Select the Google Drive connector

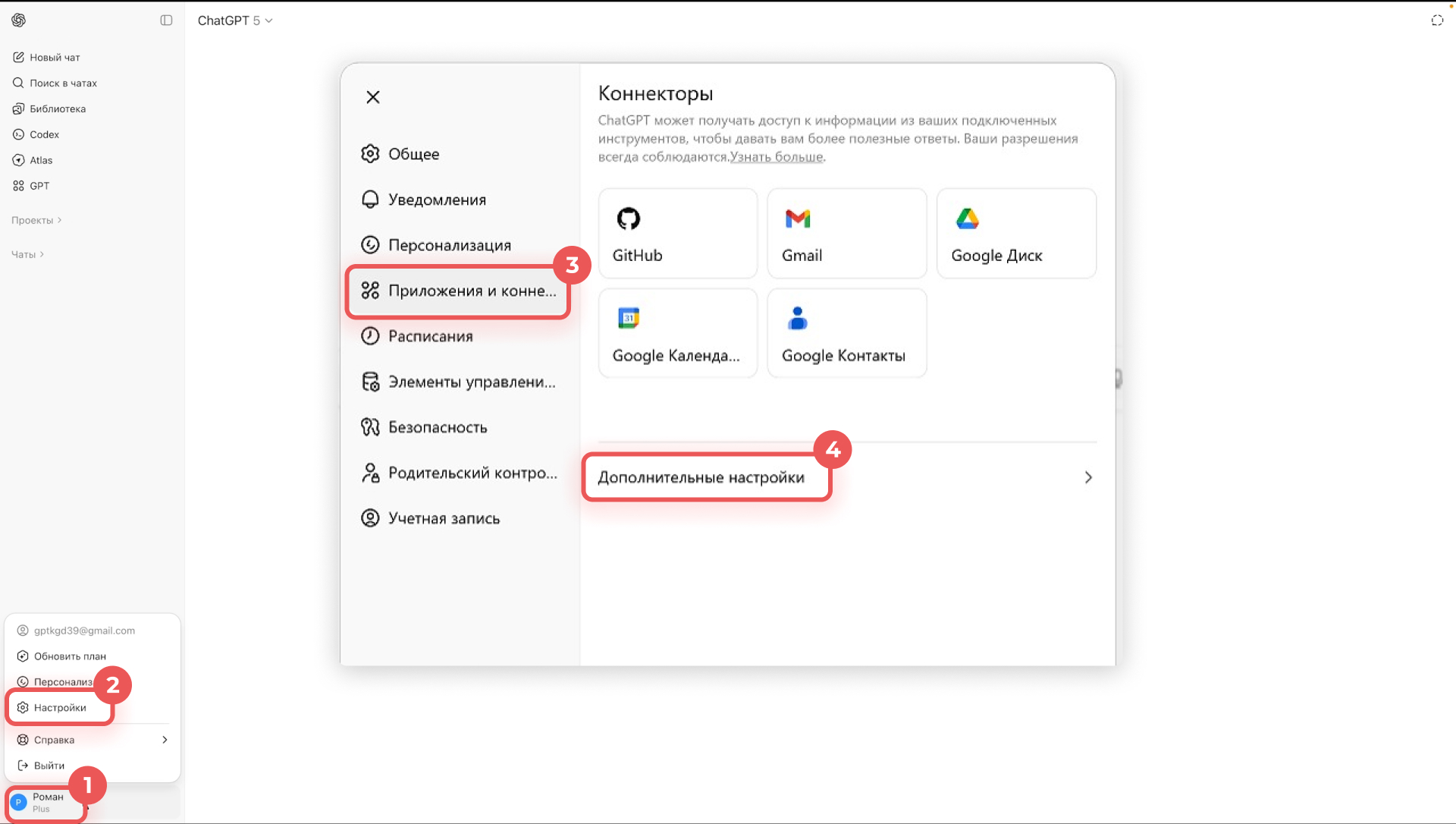tap(1016, 234)
